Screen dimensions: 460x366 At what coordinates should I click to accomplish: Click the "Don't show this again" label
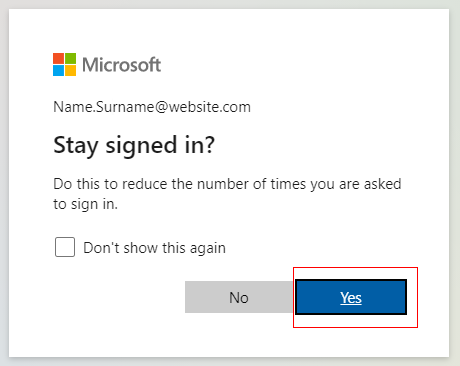pos(154,248)
